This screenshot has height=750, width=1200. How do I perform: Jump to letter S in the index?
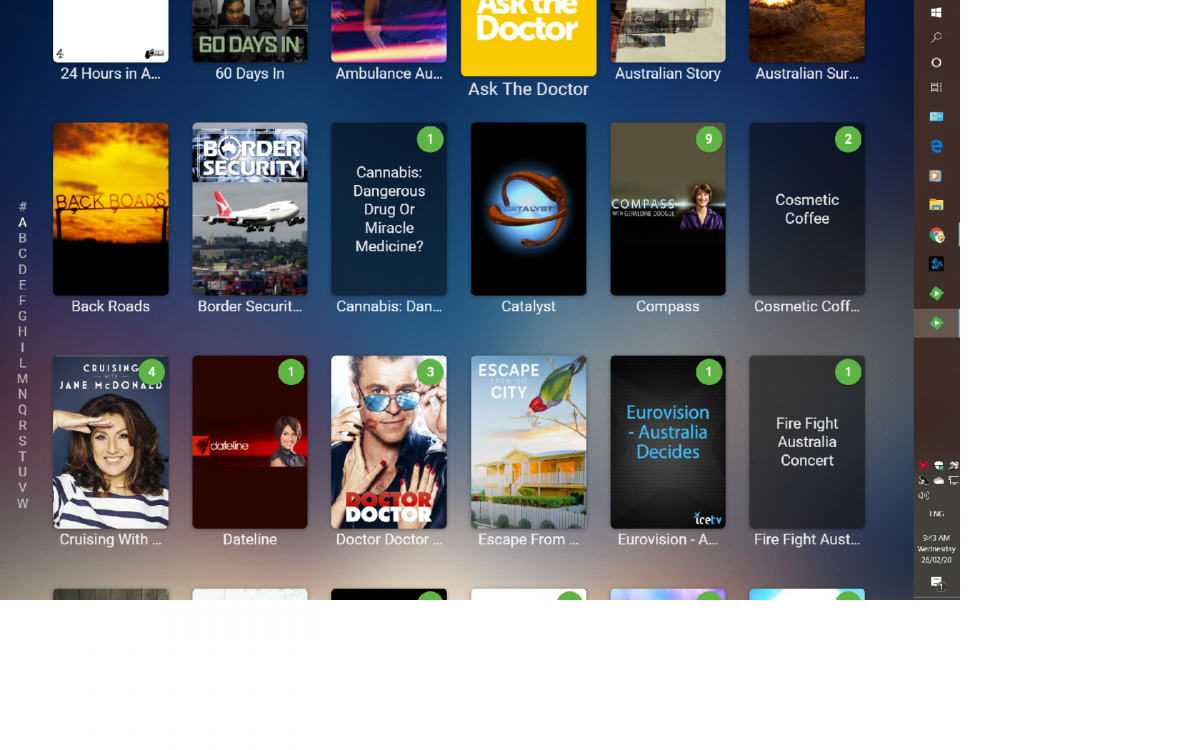point(22,441)
